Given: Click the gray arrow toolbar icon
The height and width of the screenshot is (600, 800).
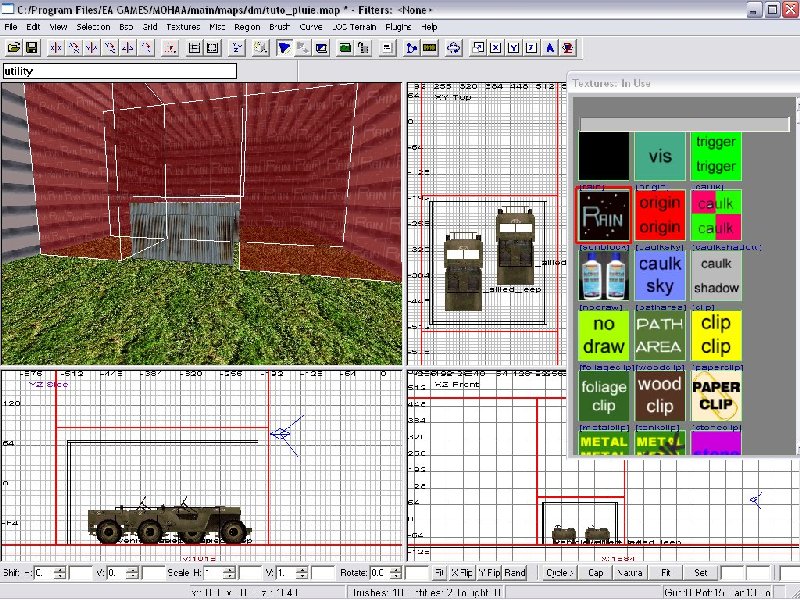Looking at the screenshot, I should [303, 48].
